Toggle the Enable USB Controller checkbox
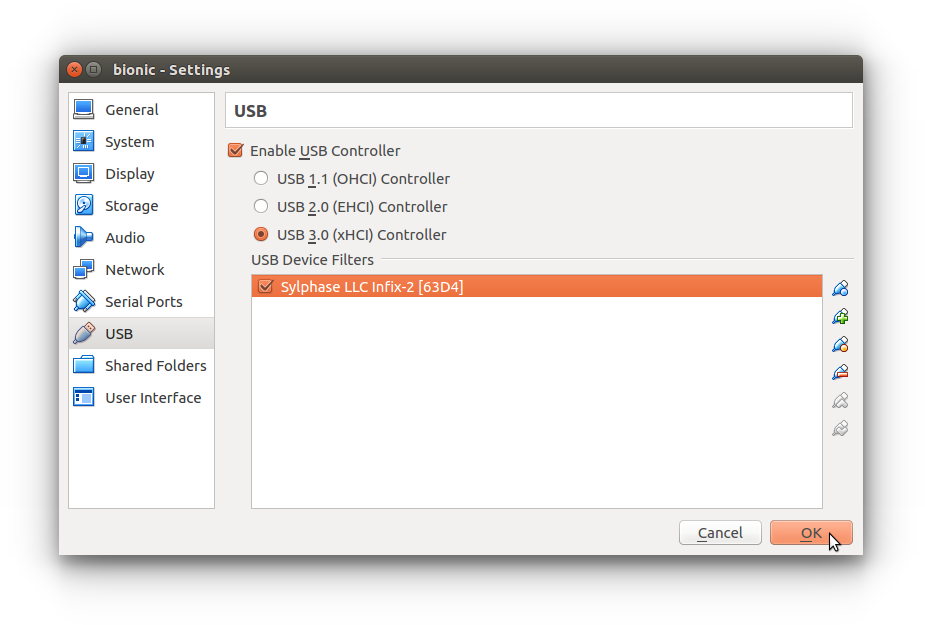 tap(236, 151)
